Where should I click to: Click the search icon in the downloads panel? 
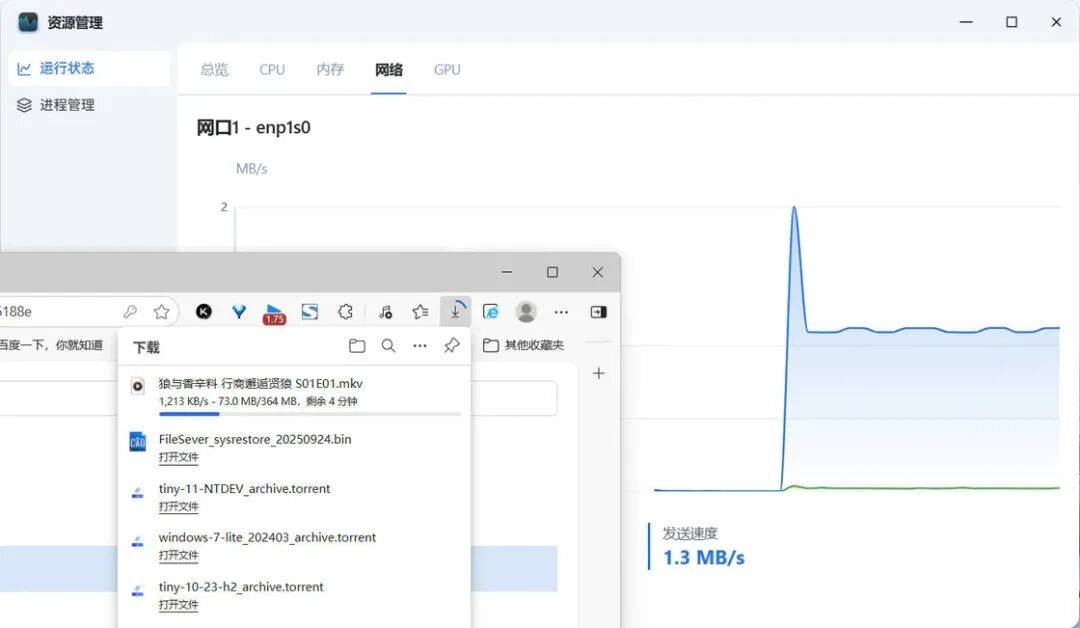[x=388, y=346]
